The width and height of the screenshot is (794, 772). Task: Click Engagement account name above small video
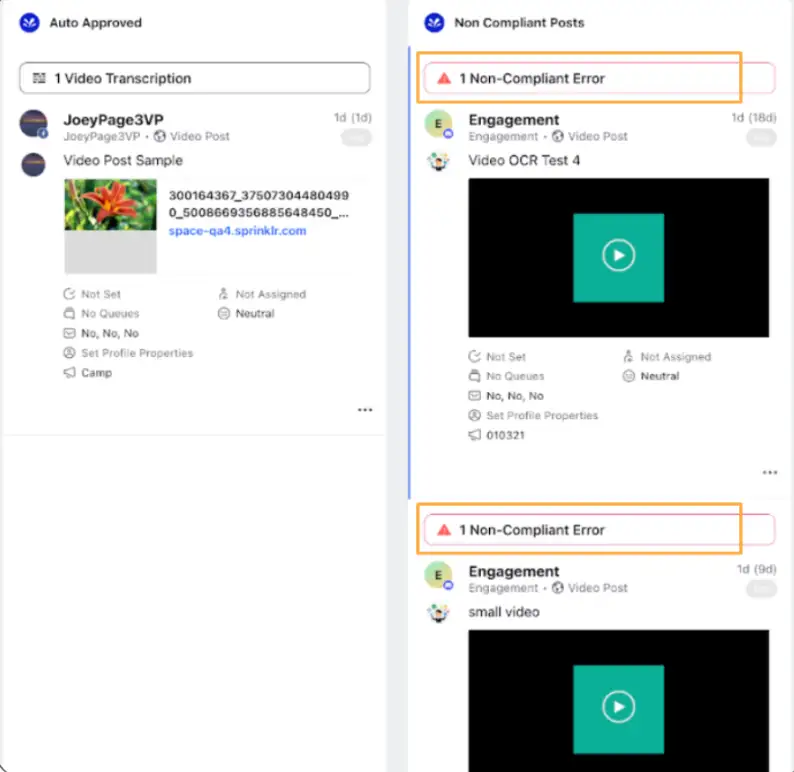(x=514, y=572)
